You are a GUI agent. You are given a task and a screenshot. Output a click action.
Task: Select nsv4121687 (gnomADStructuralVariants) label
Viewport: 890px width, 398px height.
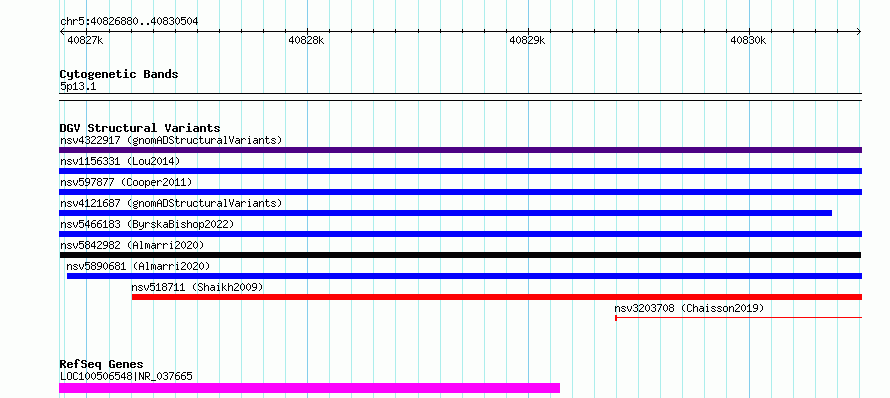point(171,203)
